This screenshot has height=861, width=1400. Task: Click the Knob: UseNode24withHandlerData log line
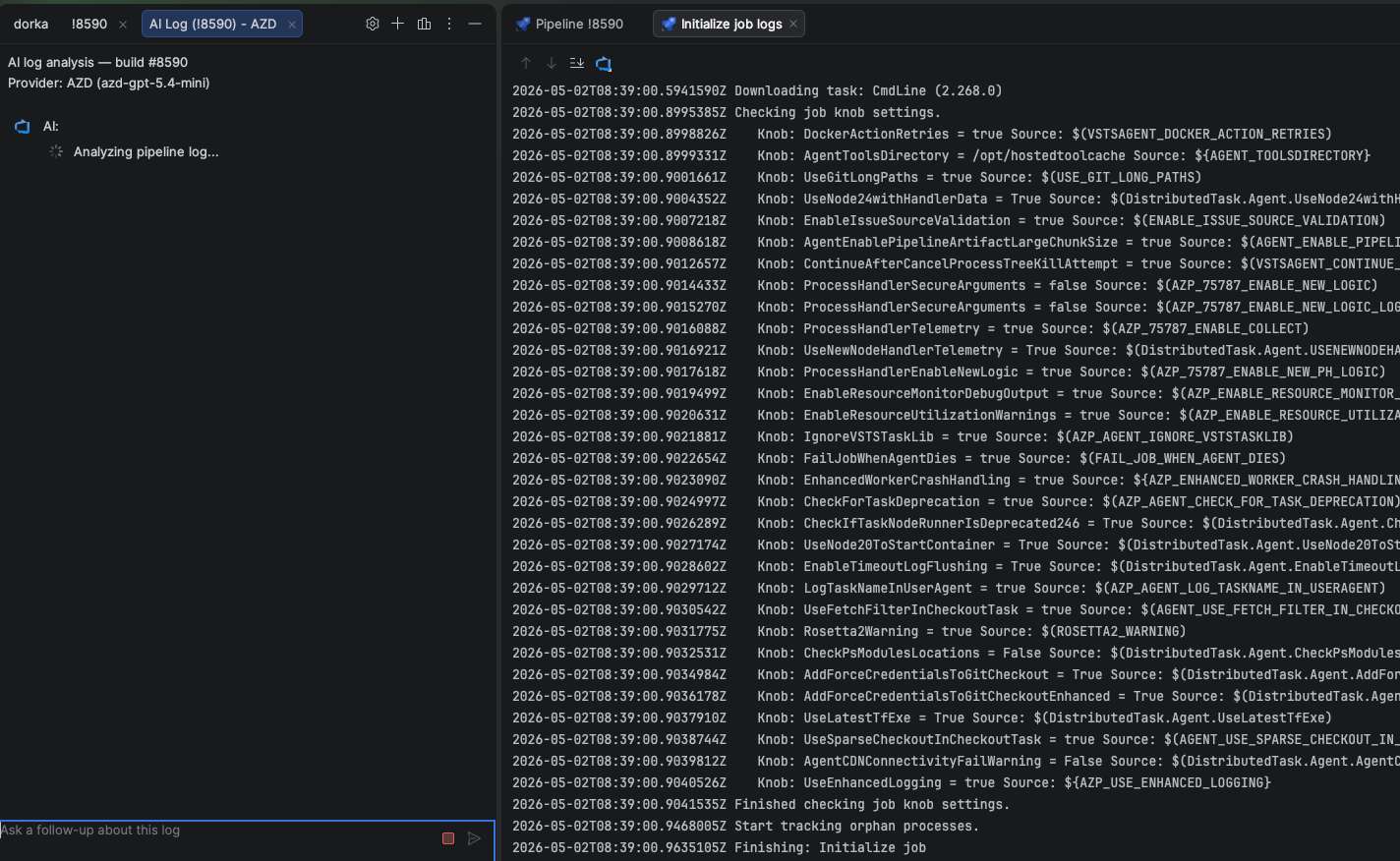tap(956, 199)
